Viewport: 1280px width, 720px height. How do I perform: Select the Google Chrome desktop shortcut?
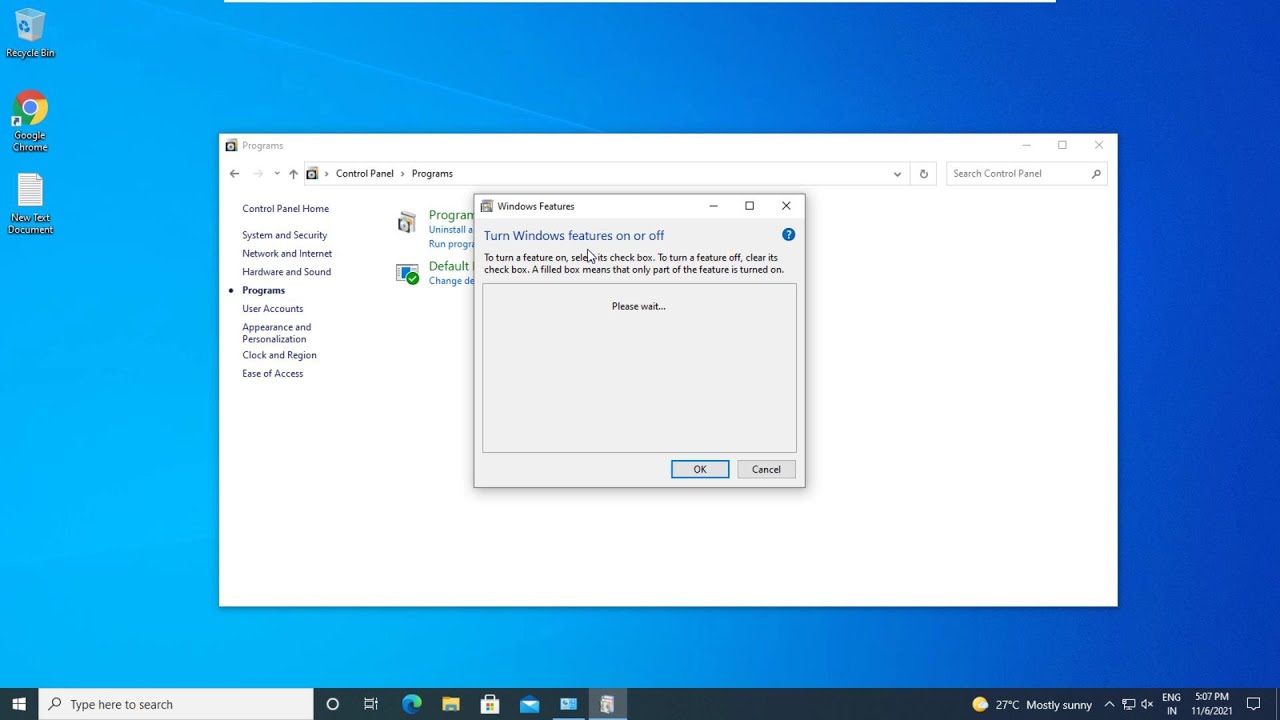(x=30, y=122)
